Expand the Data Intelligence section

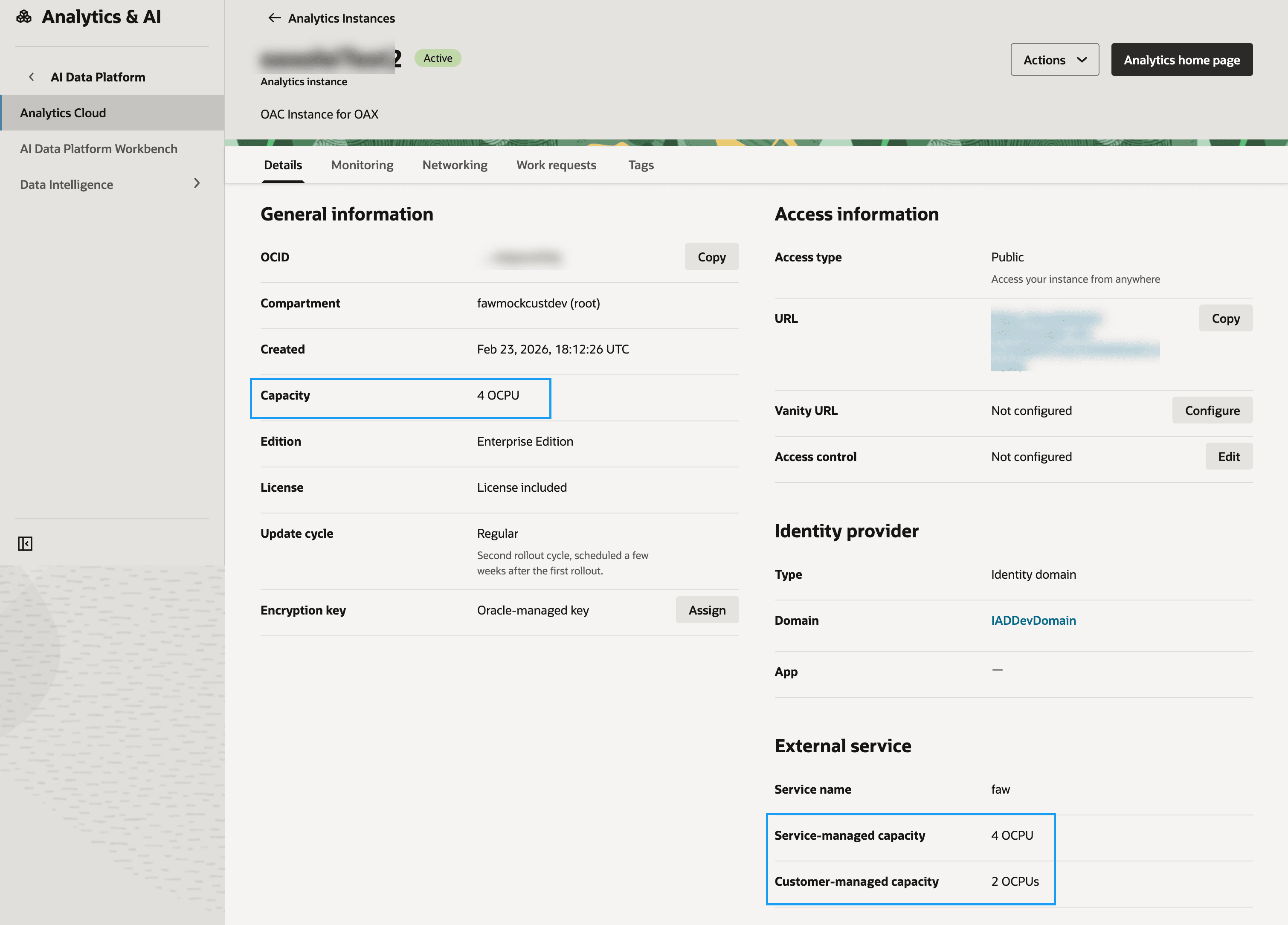197,183
